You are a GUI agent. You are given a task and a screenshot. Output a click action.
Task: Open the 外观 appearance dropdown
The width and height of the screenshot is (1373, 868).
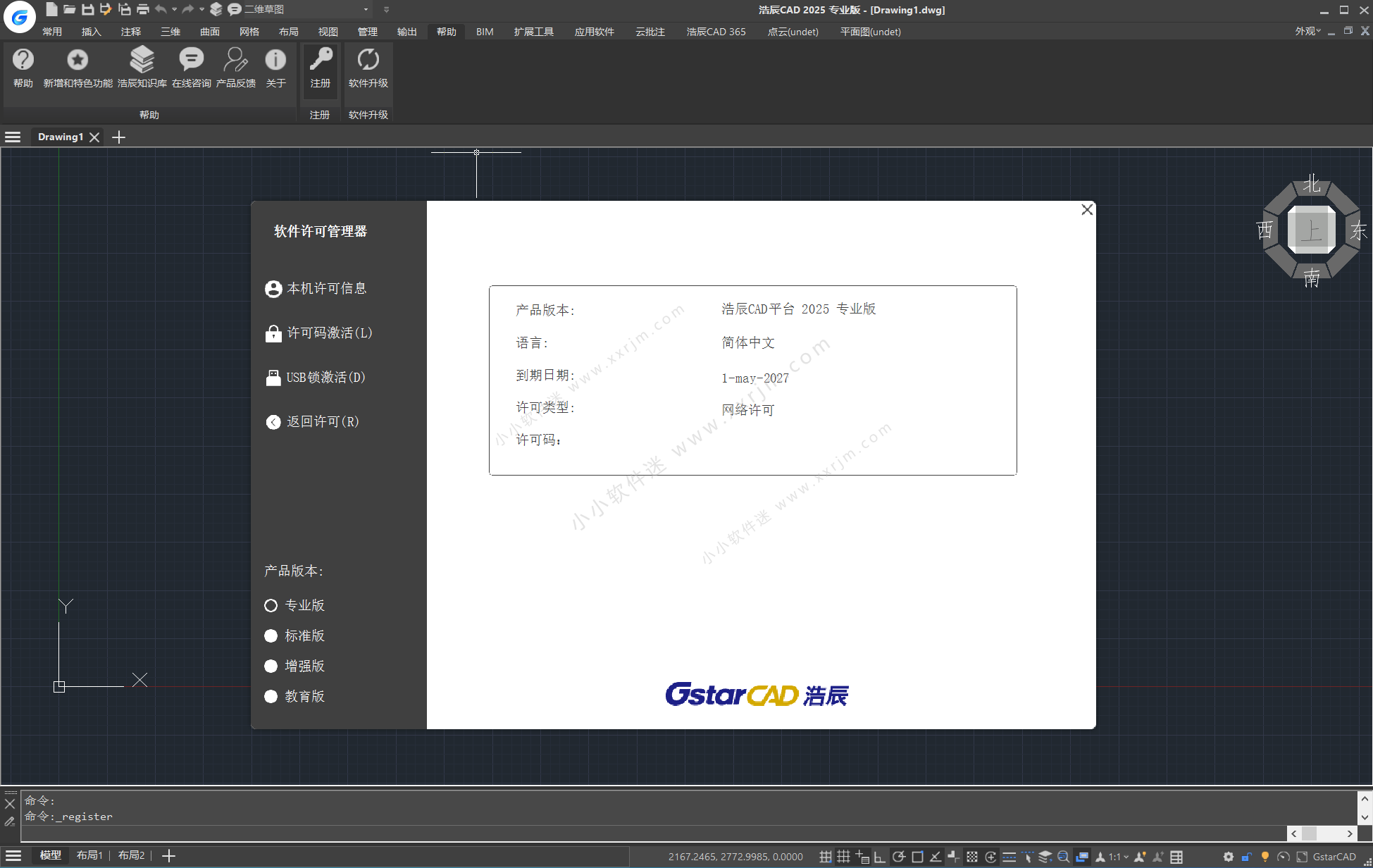(1307, 31)
